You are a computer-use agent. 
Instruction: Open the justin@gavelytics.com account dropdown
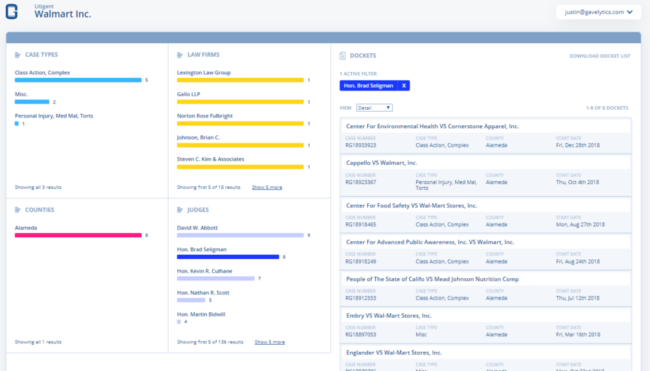click(x=598, y=12)
